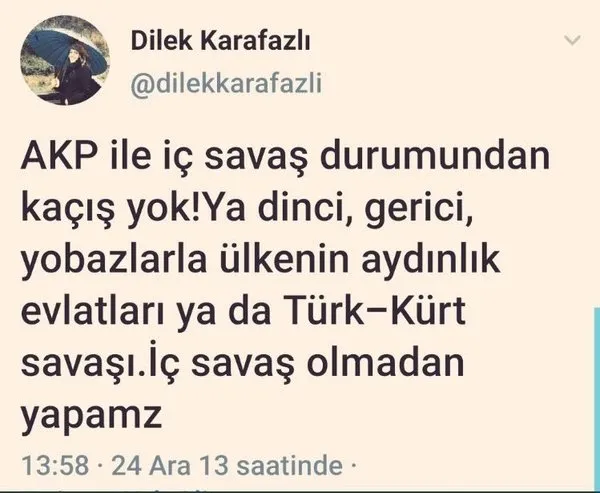
Task: Click the teal vertical bar at the right edge
Action: pos(597,398)
